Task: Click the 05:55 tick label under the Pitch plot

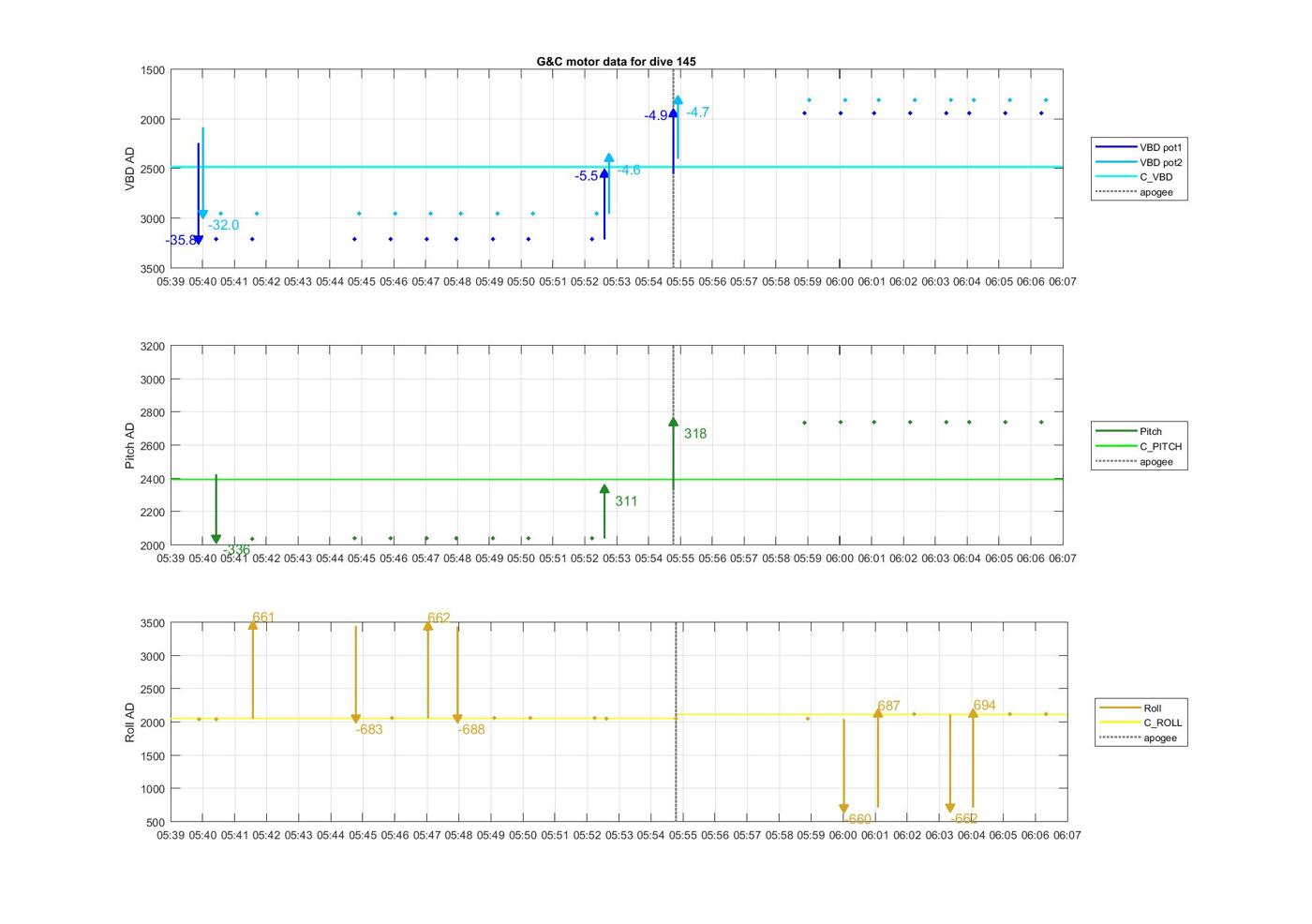Action: pos(680,559)
